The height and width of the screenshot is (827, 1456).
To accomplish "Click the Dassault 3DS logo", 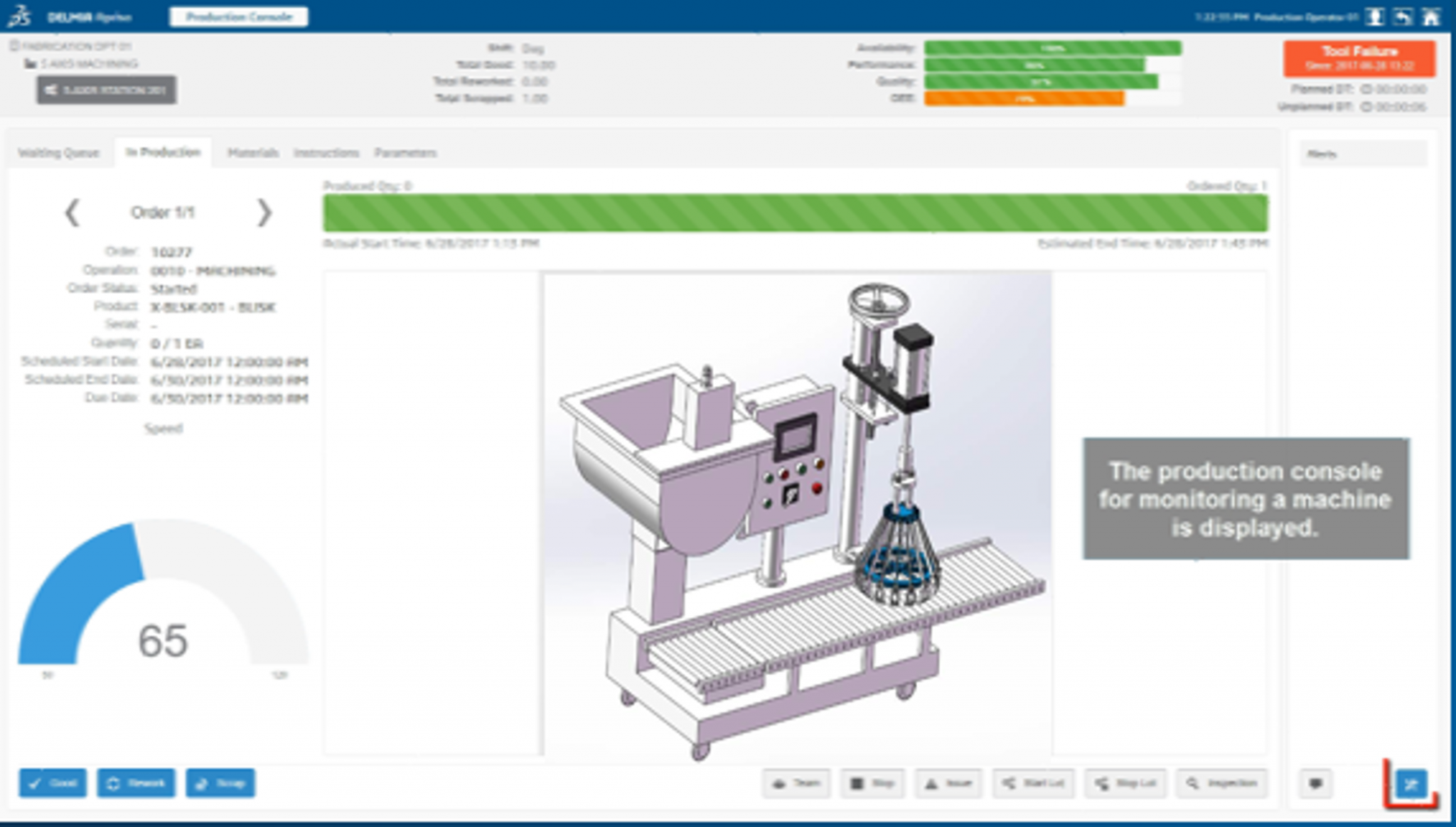I will pyautogui.click(x=19, y=16).
